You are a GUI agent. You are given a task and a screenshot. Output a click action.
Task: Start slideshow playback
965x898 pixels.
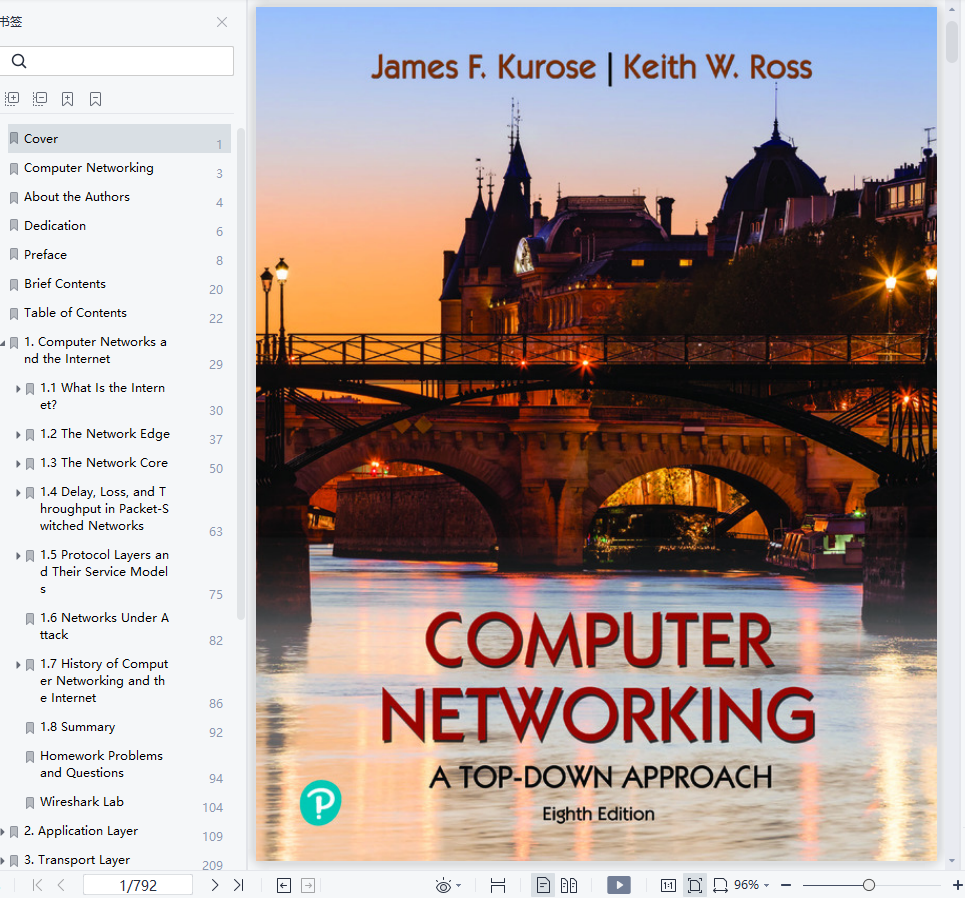[619, 885]
